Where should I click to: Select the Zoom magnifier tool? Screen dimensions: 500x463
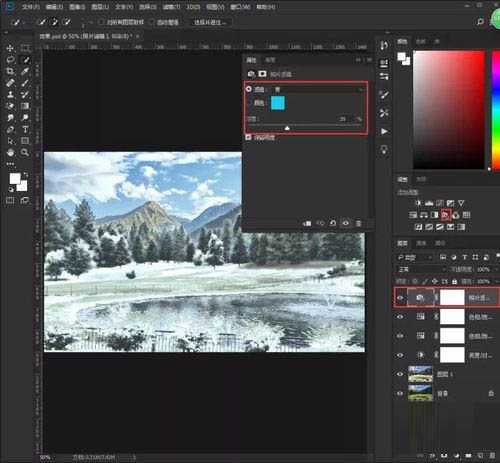point(25,153)
